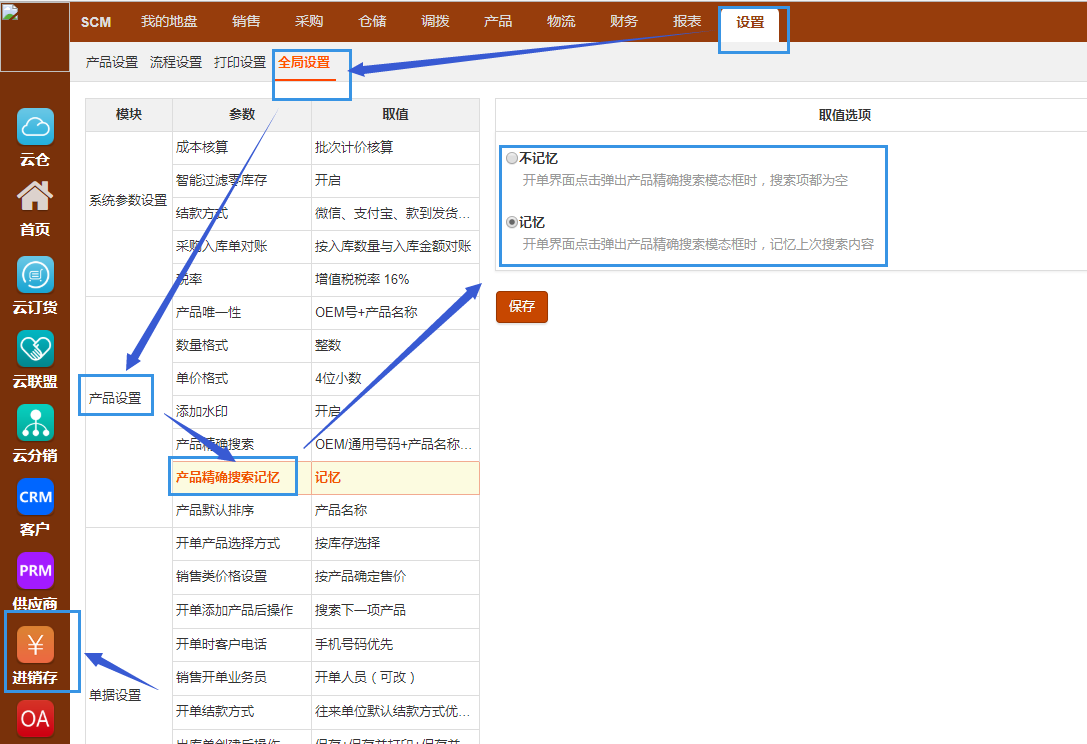Screen dimensions: 1087x744
Task: Open the 我的地盘 menu
Action: [169, 21]
